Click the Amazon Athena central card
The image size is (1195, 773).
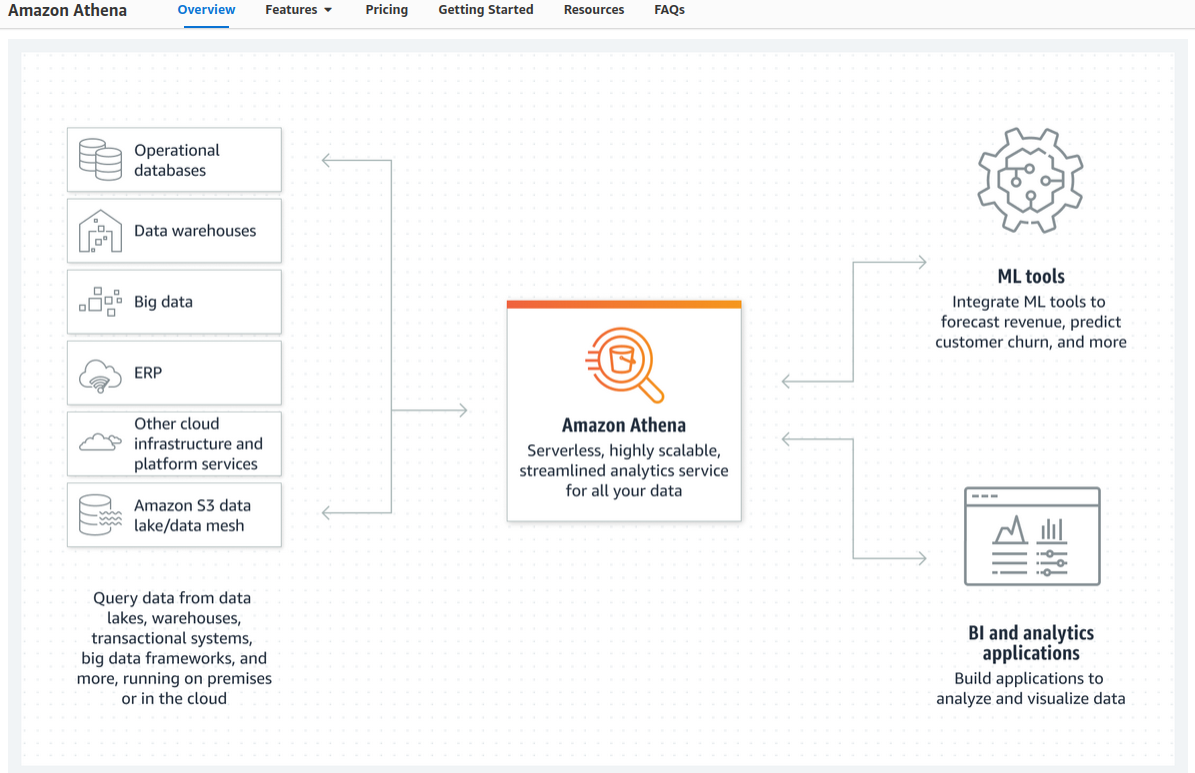pos(623,410)
